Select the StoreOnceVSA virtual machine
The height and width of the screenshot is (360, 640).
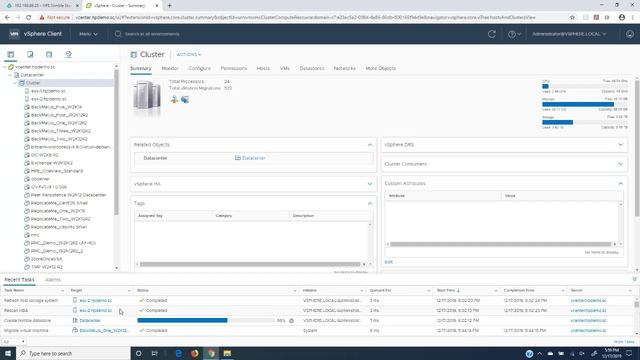[x=47, y=259]
